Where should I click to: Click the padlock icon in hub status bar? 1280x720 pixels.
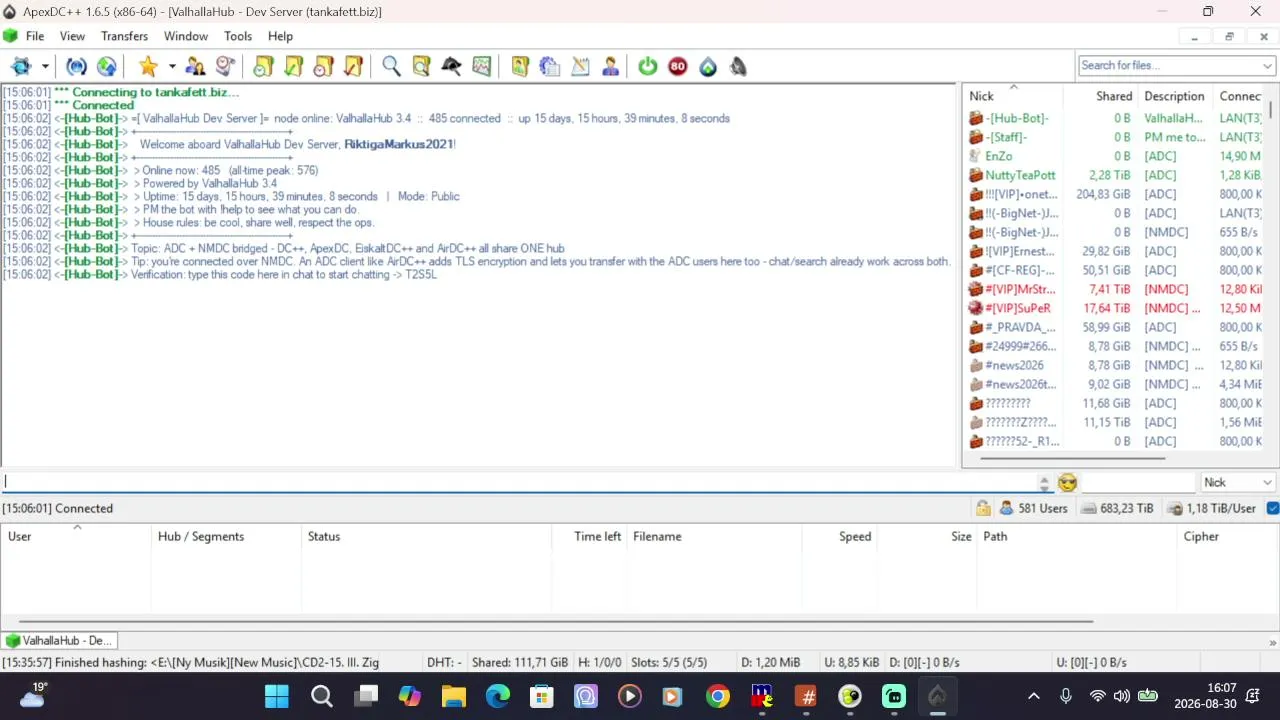983,508
